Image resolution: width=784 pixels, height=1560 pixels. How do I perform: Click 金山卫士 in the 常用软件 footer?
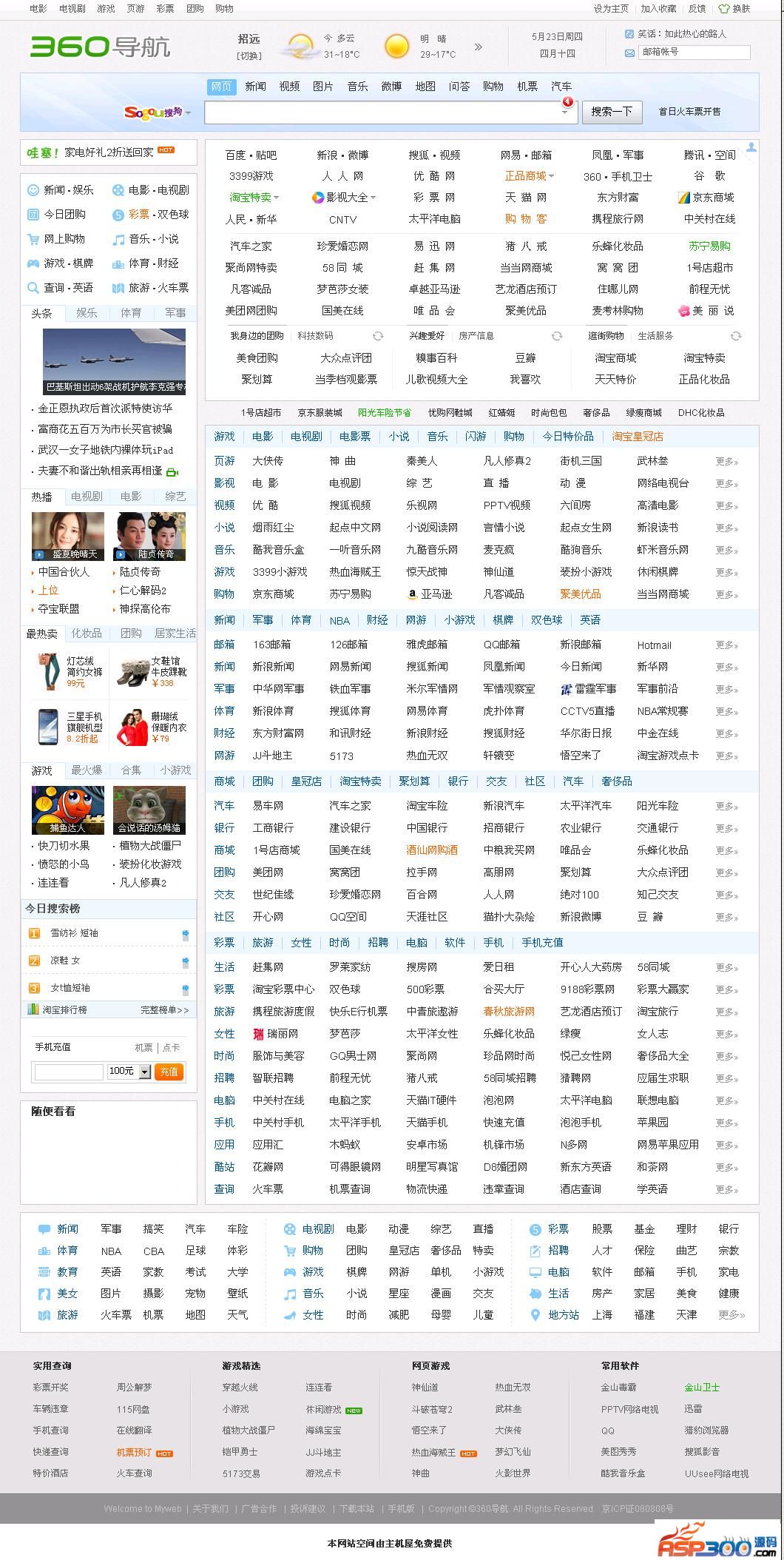coord(702,1388)
